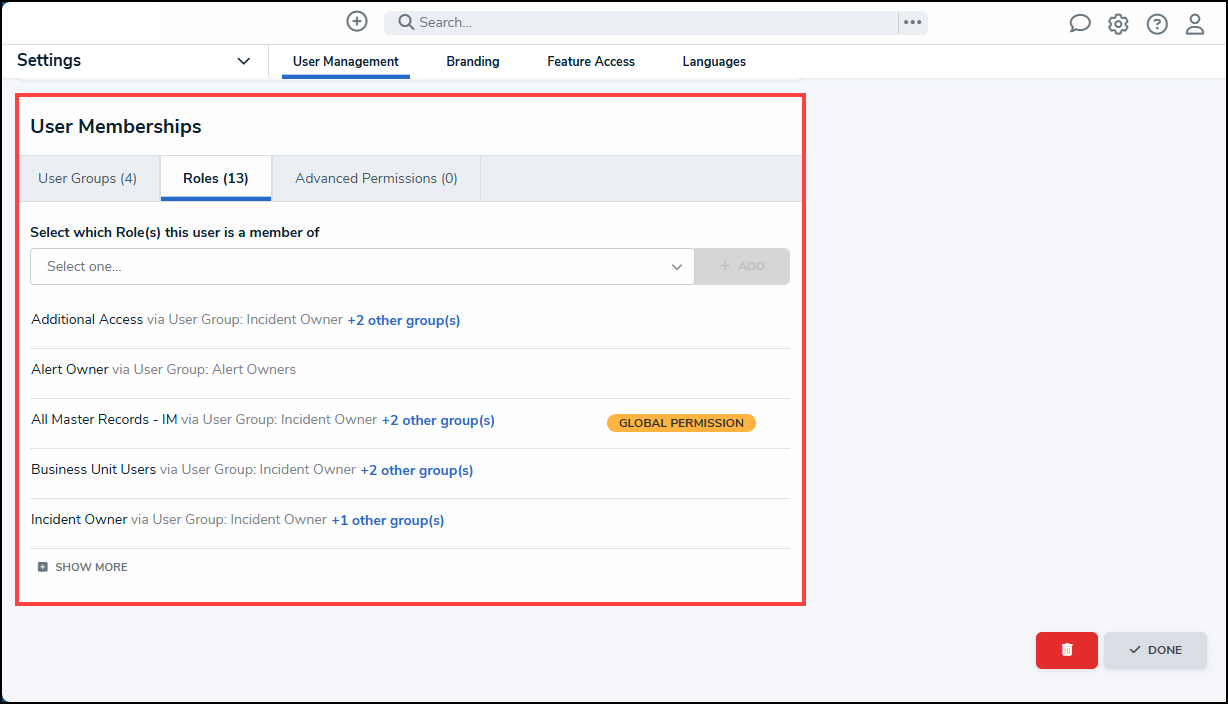Open the settings gear icon
Image resolution: width=1228 pixels, height=704 pixels.
[x=1118, y=24]
